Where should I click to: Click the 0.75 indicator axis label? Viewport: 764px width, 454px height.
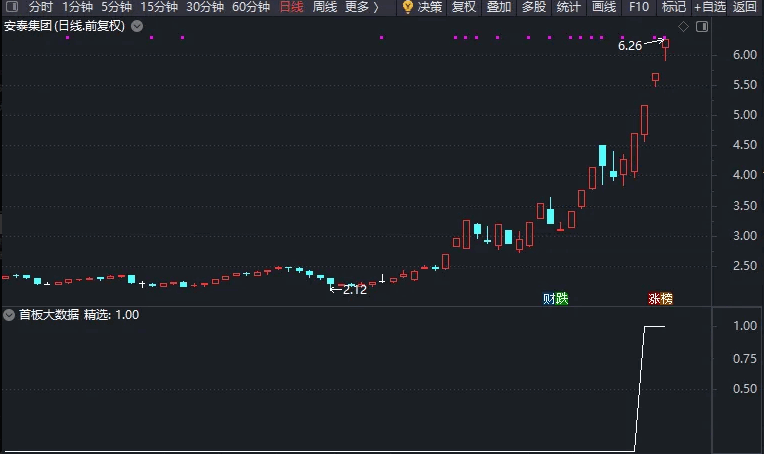tap(745, 359)
